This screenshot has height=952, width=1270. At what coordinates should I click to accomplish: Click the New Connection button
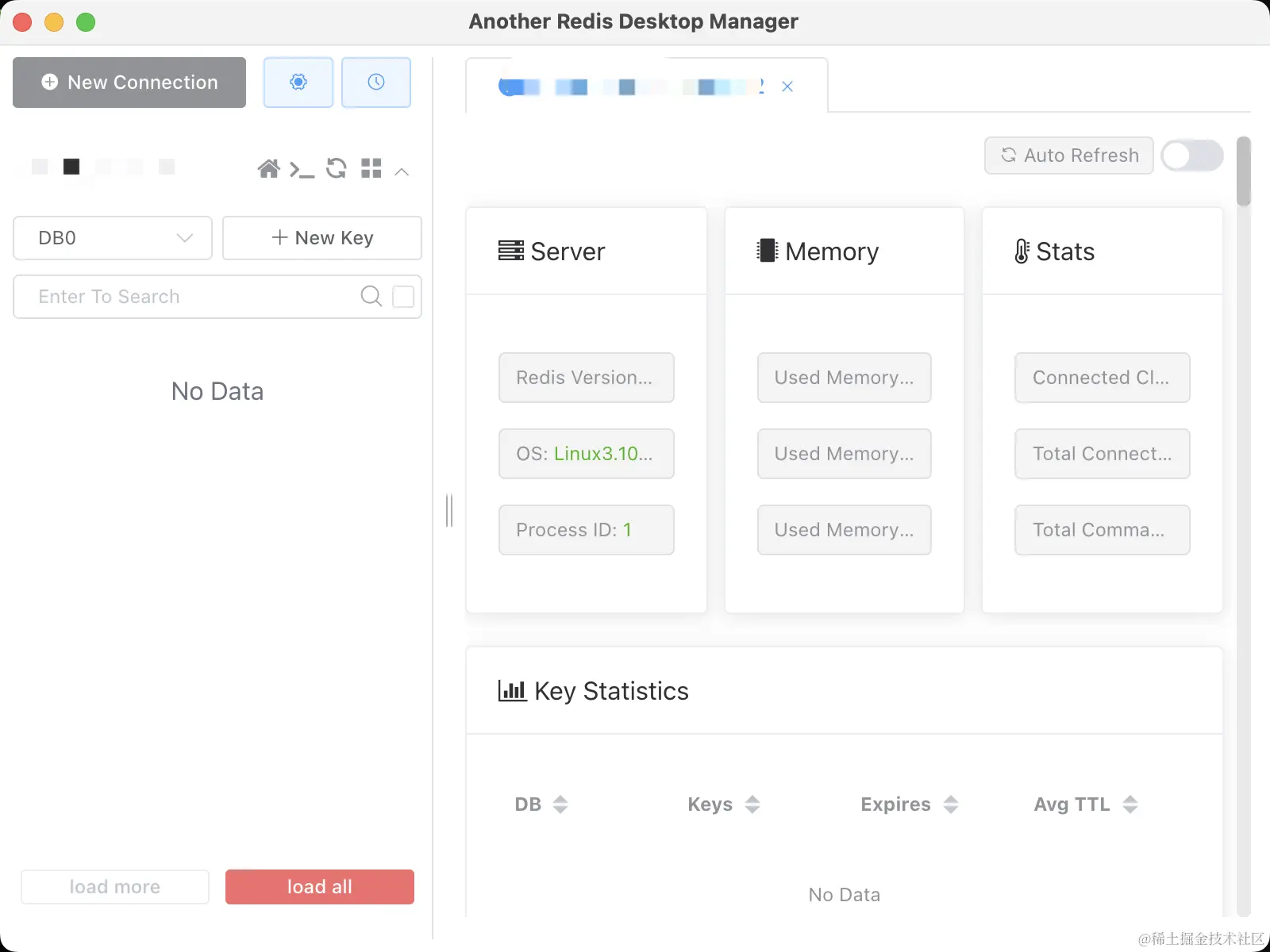coord(129,83)
